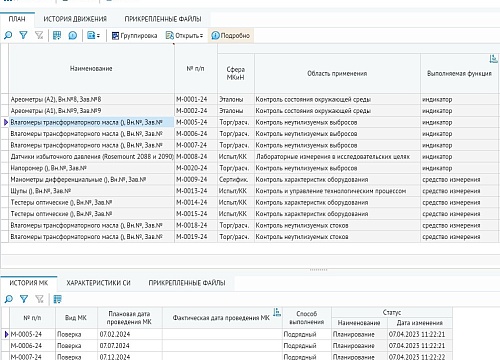The width and height of the screenshot is (500, 360).
Task: Click Подрядный cell in lower M-0006-24 row
Action: point(306,346)
